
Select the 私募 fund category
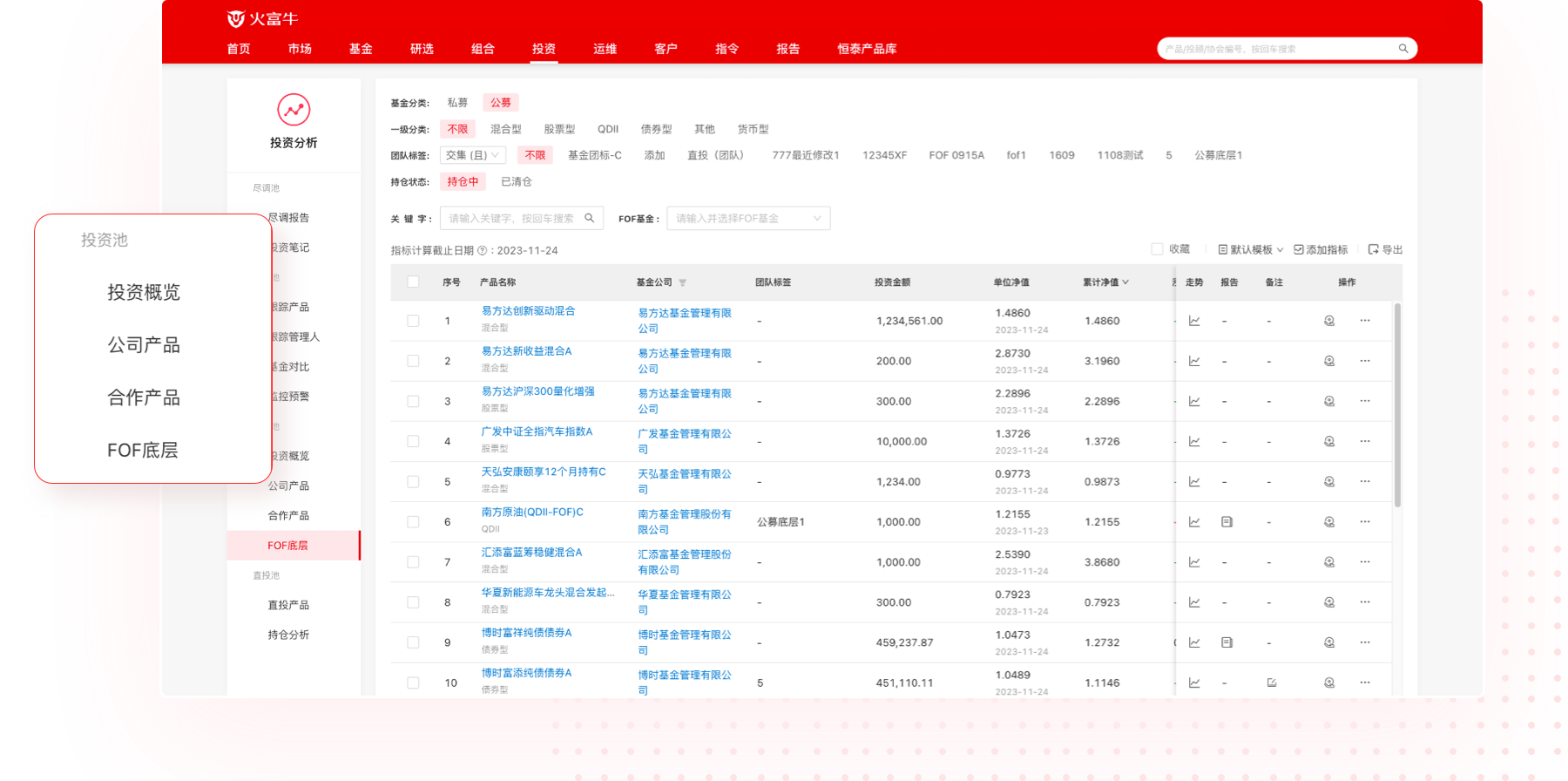tap(457, 103)
